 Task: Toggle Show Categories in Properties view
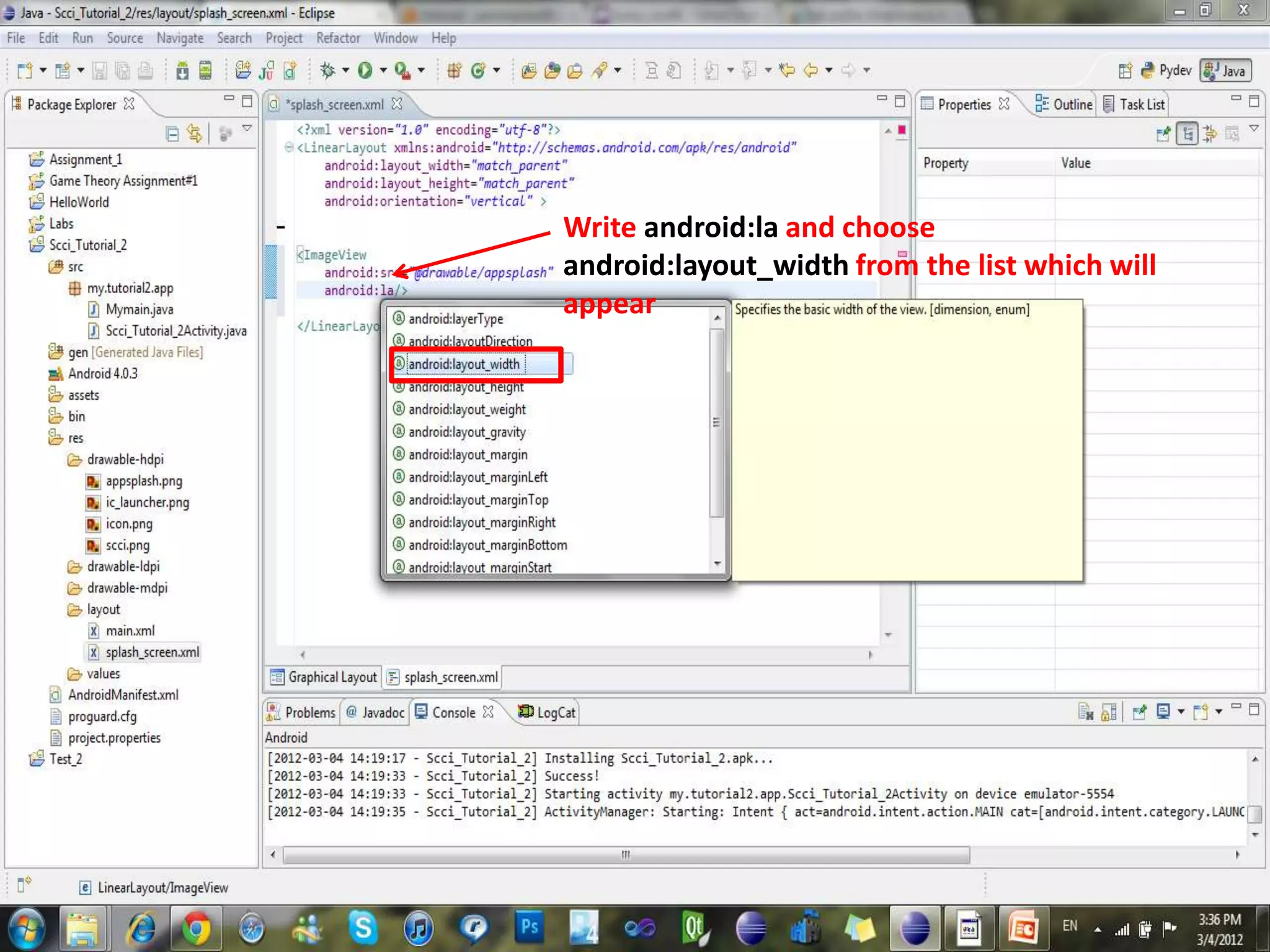tap(1188, 133)
